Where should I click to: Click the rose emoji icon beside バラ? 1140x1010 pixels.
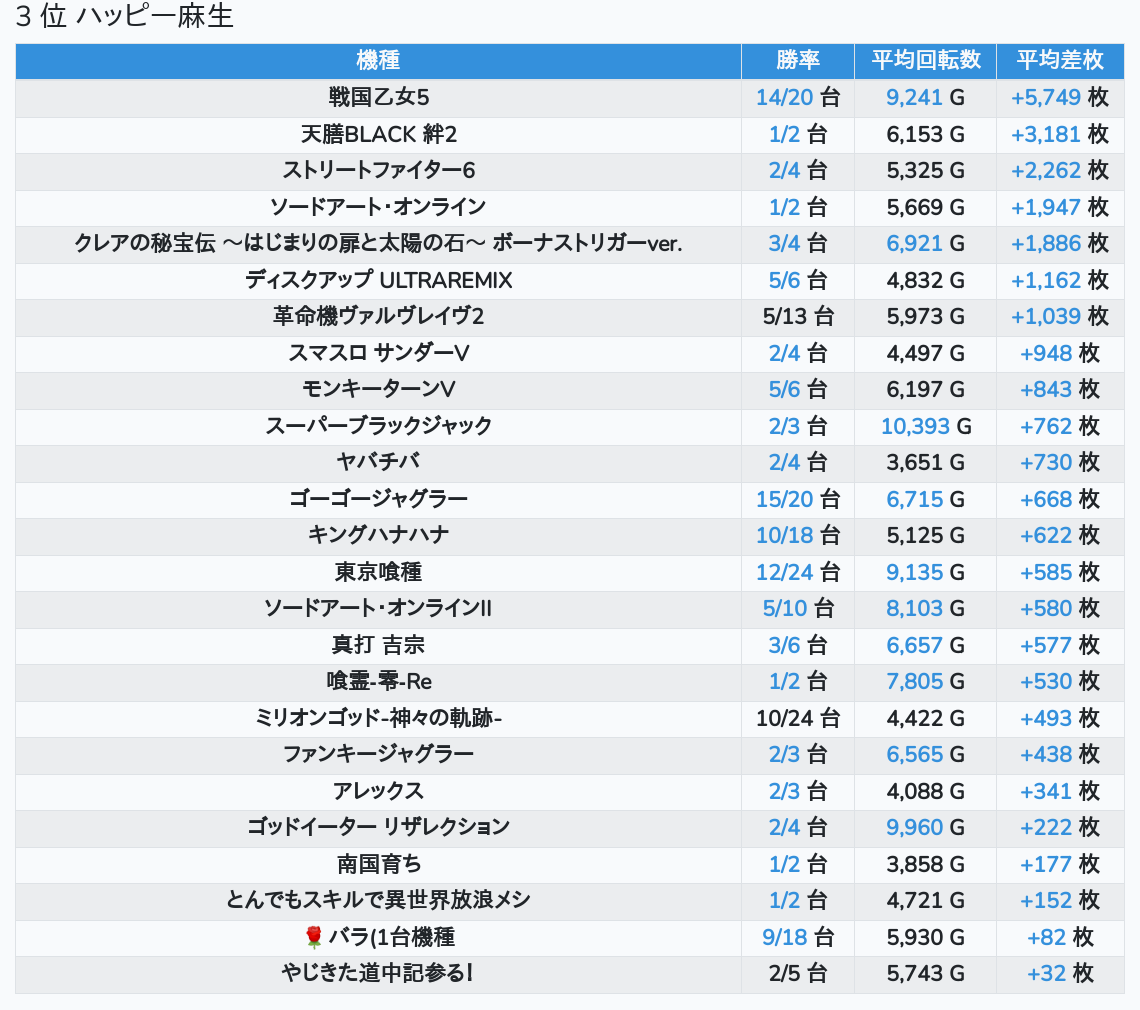[x=313, y=937]
